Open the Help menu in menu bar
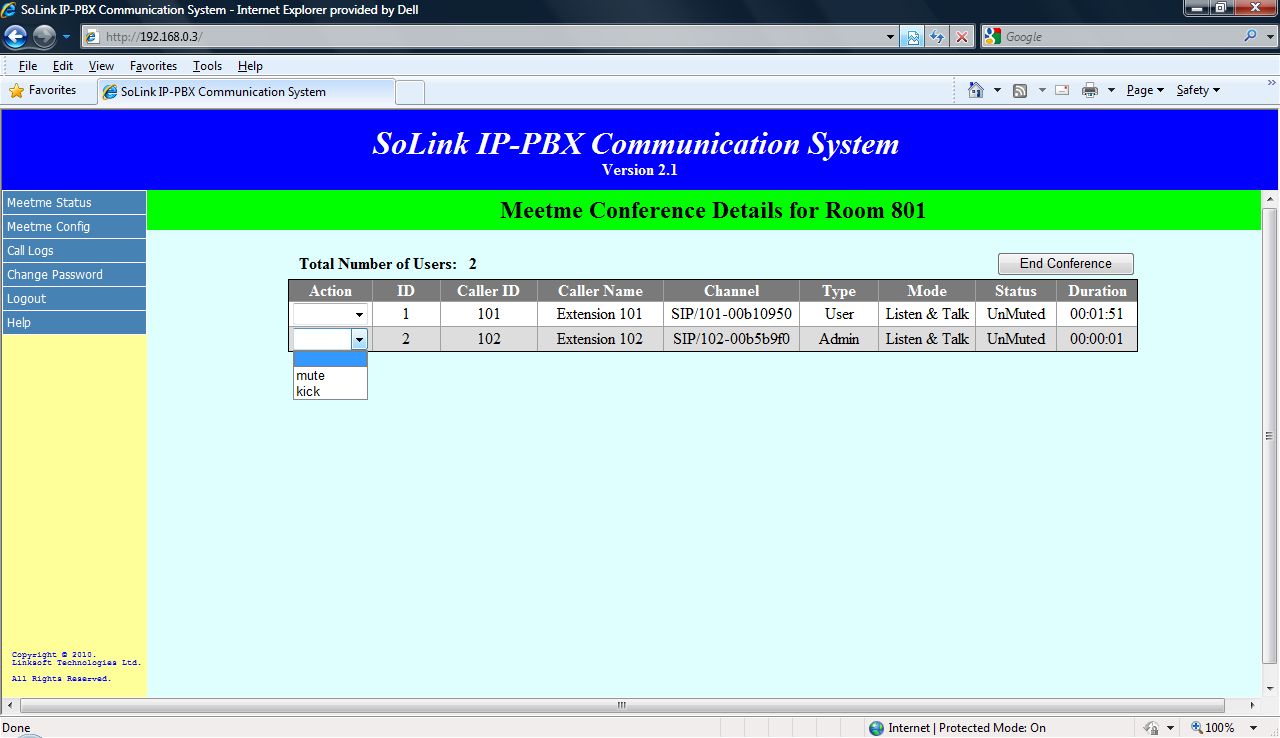Image resolution: width=1280 pixels, height=738 pixels. click(250, 66)
